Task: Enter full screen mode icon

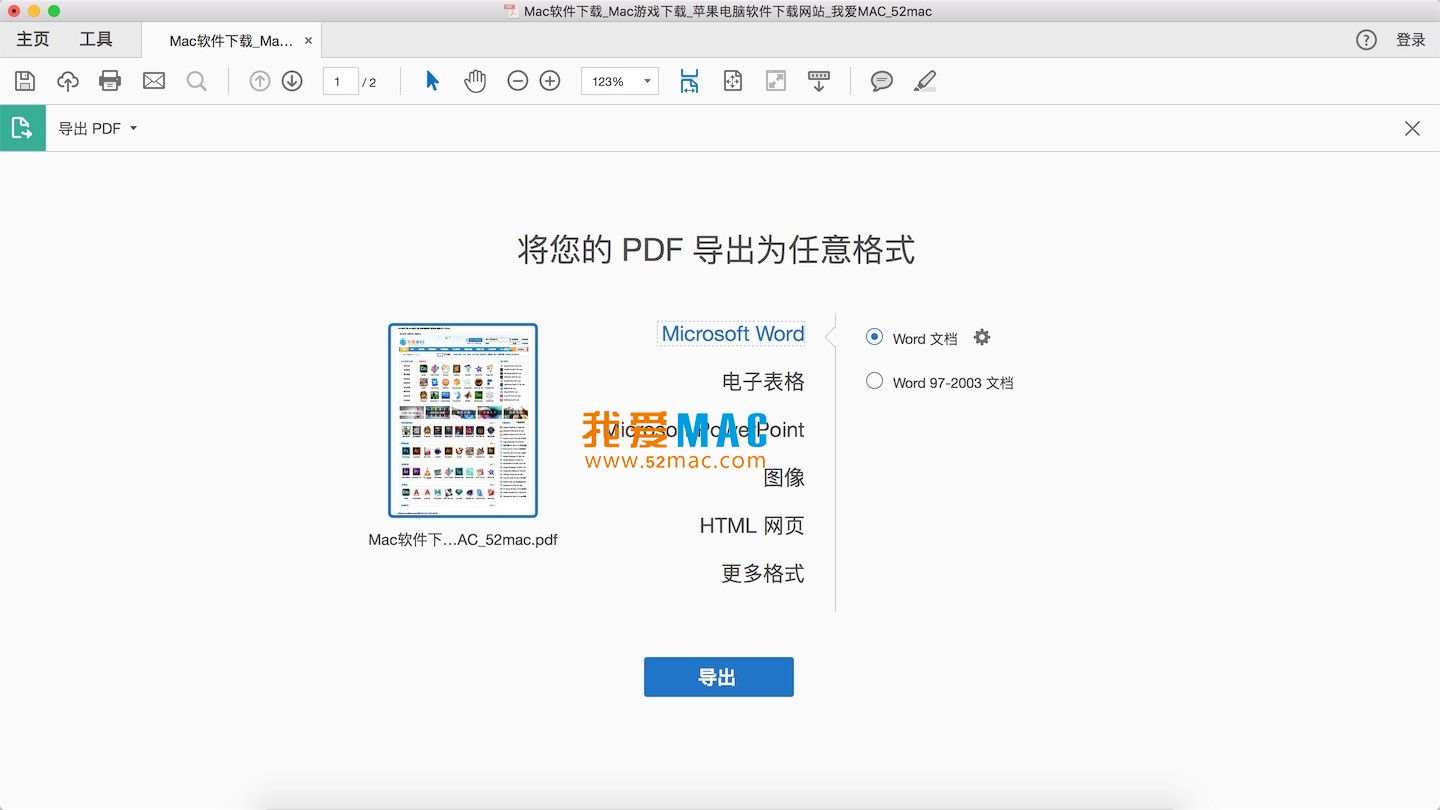Action: tap(776, 81)
